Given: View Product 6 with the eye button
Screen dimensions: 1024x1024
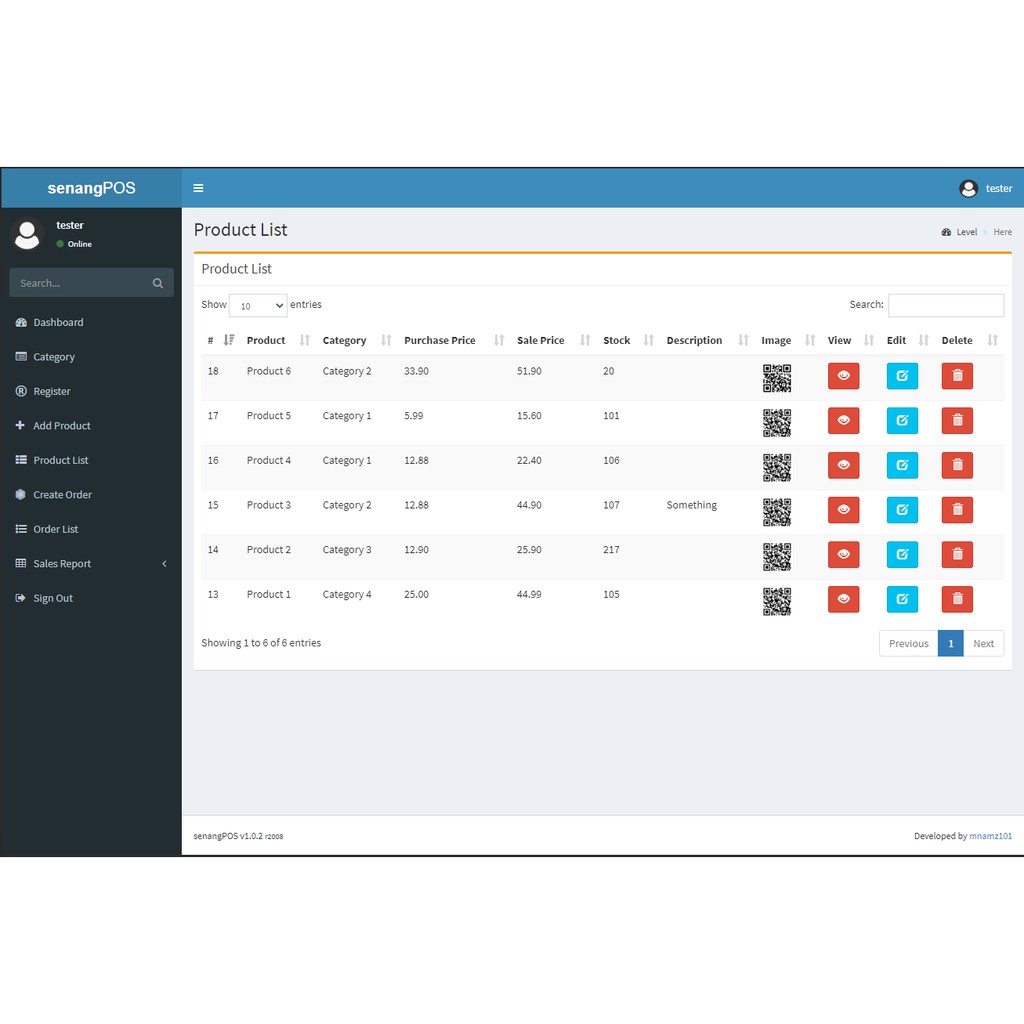Looking at the screenshot, I should (843, 376).
